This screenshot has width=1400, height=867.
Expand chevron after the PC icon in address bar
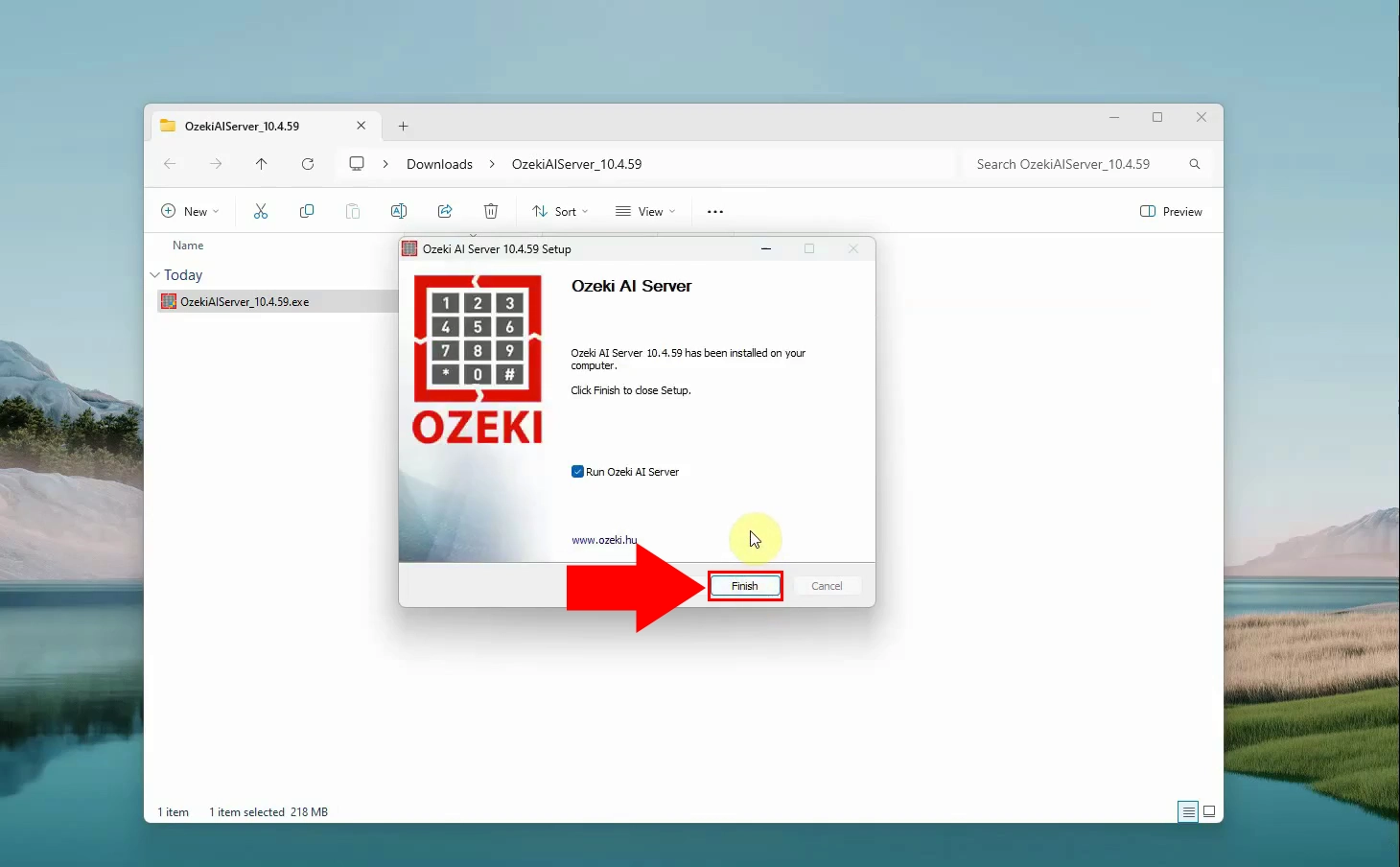[385, 164]
